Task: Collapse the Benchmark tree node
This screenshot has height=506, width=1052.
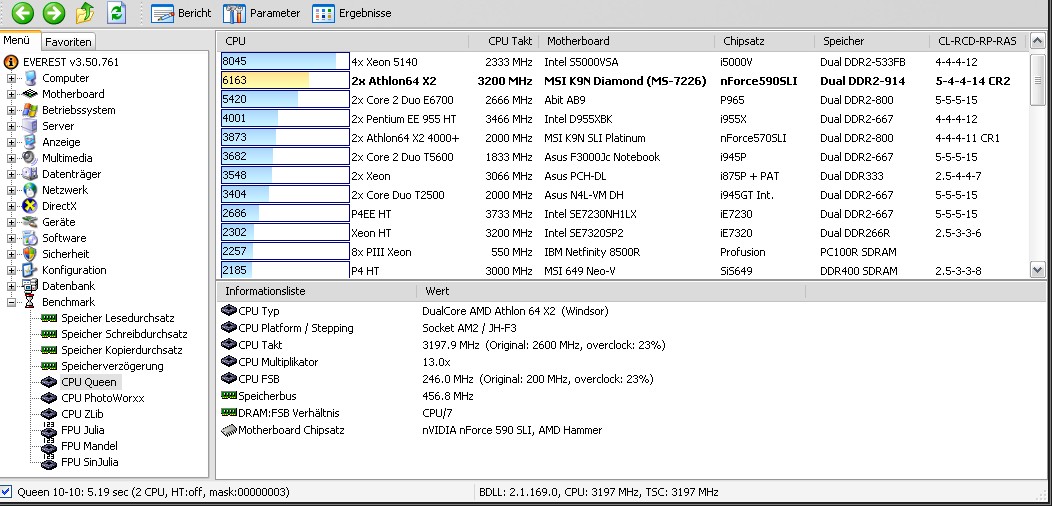Action: 11,303
